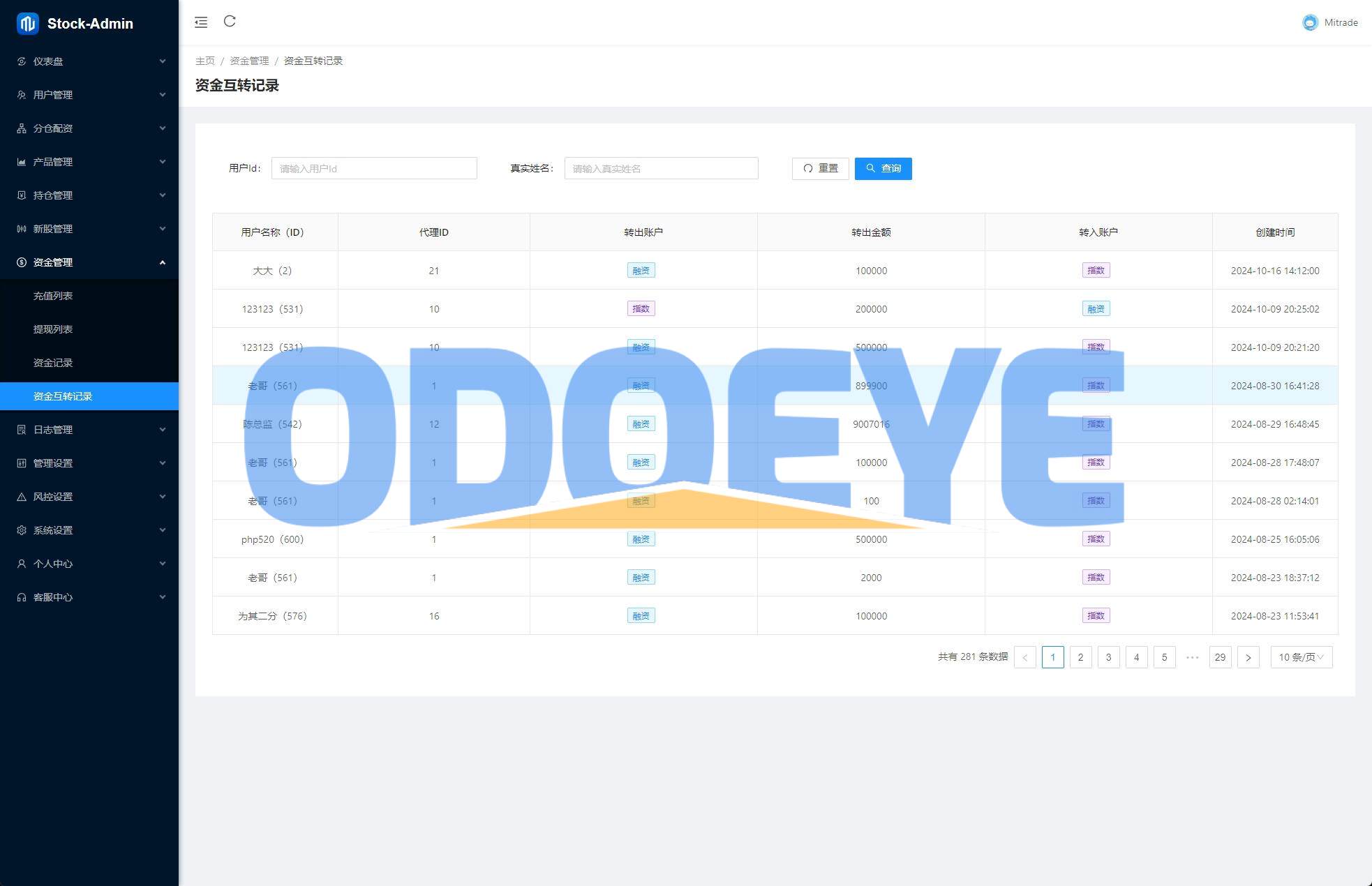
Task: Click the next page arrow
Action: pos(1248,657)
